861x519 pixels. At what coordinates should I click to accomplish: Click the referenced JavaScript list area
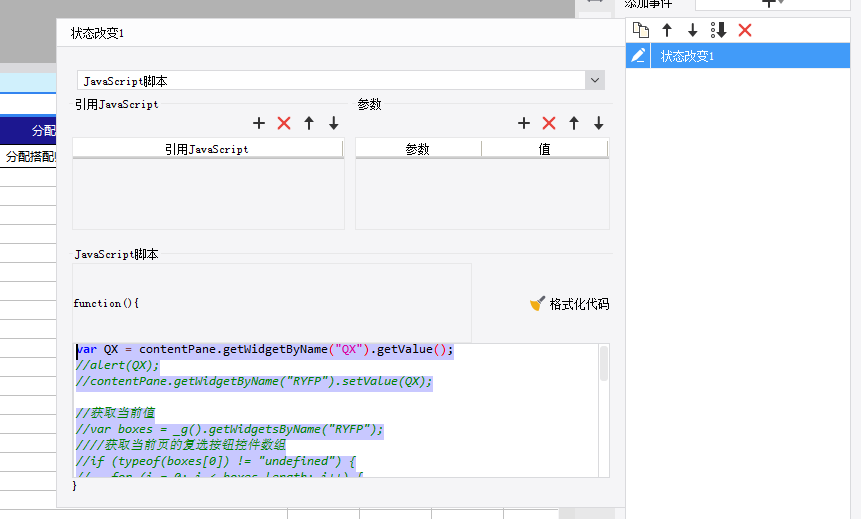(208, 193)
